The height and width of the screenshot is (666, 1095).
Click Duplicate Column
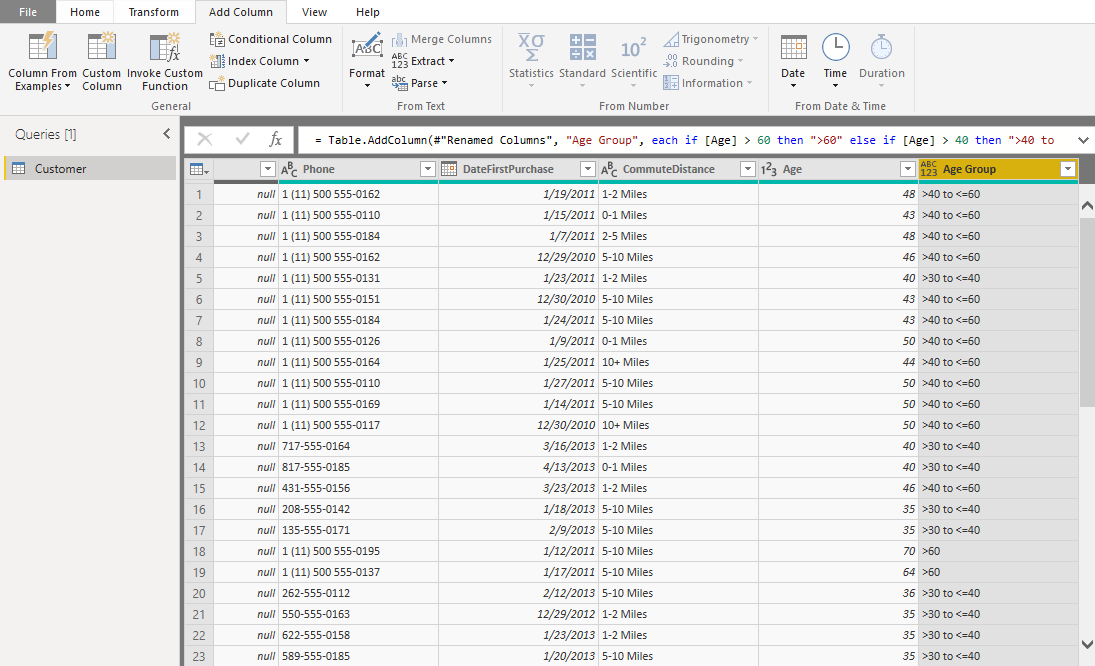[x=265, y=83]
